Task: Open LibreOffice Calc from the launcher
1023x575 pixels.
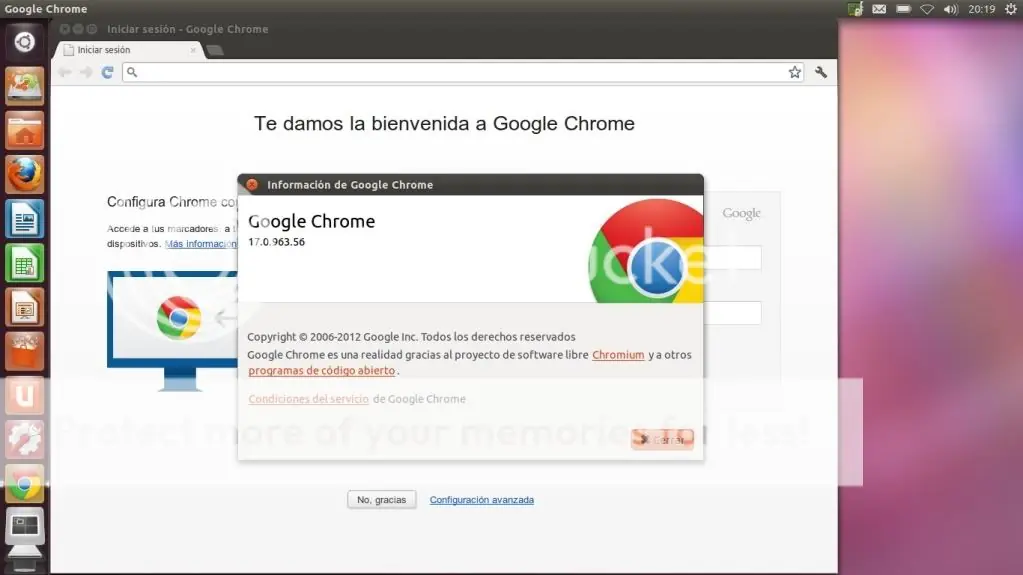Action: tap(25, 263)
